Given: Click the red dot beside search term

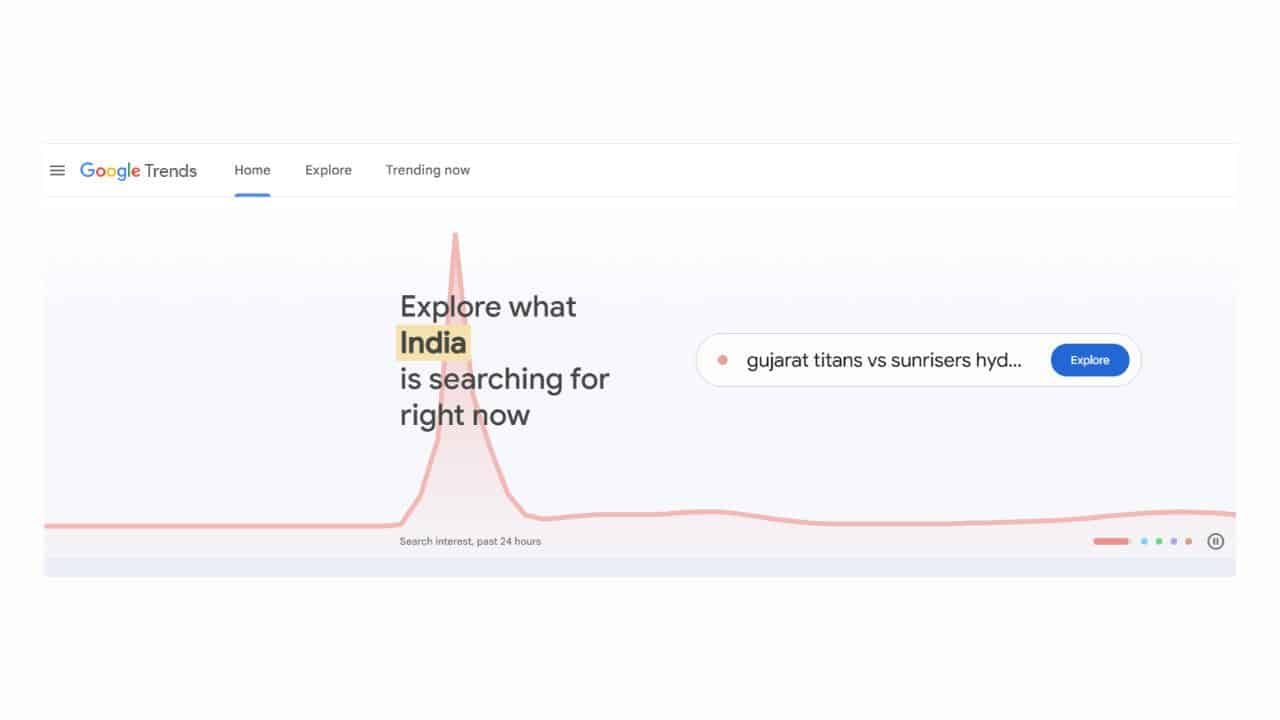Looking at the screenshot, I should (x=722, y=360).
